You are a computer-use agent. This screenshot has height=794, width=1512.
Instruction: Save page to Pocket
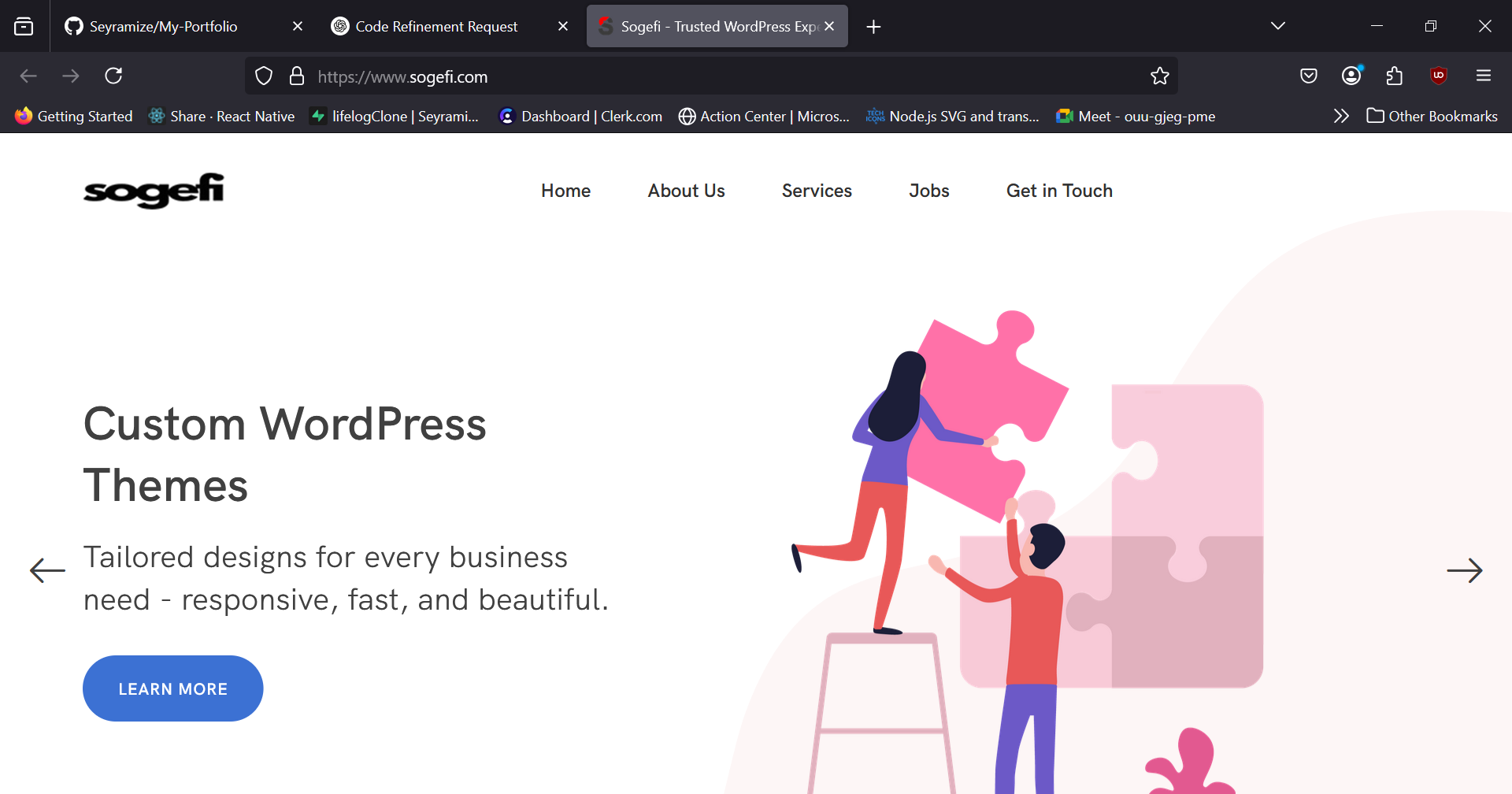(1309, 76)
